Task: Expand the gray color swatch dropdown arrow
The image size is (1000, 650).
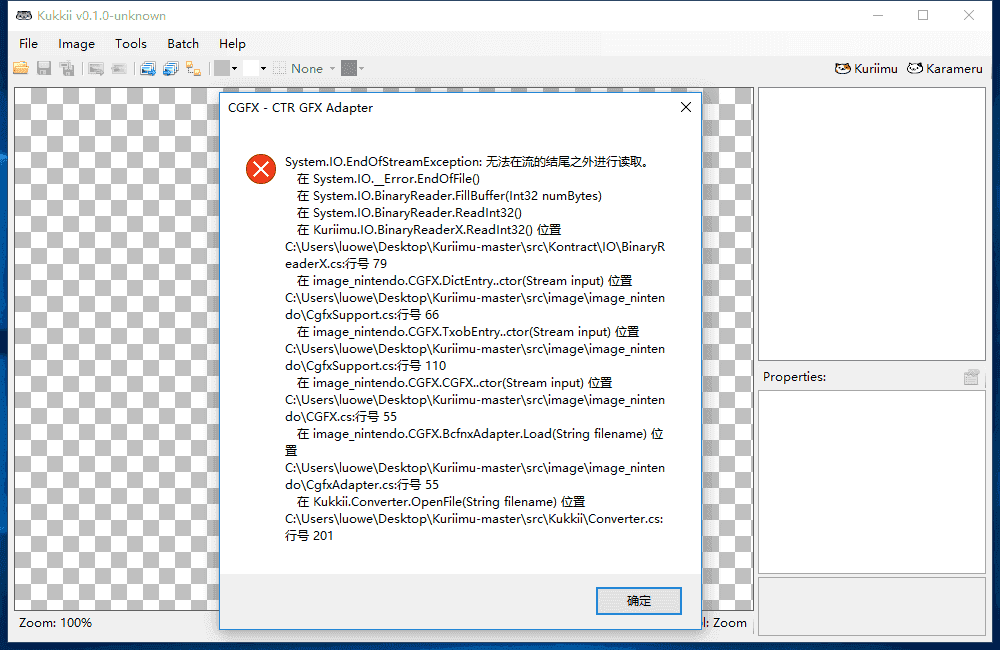Action: point(235,68)
